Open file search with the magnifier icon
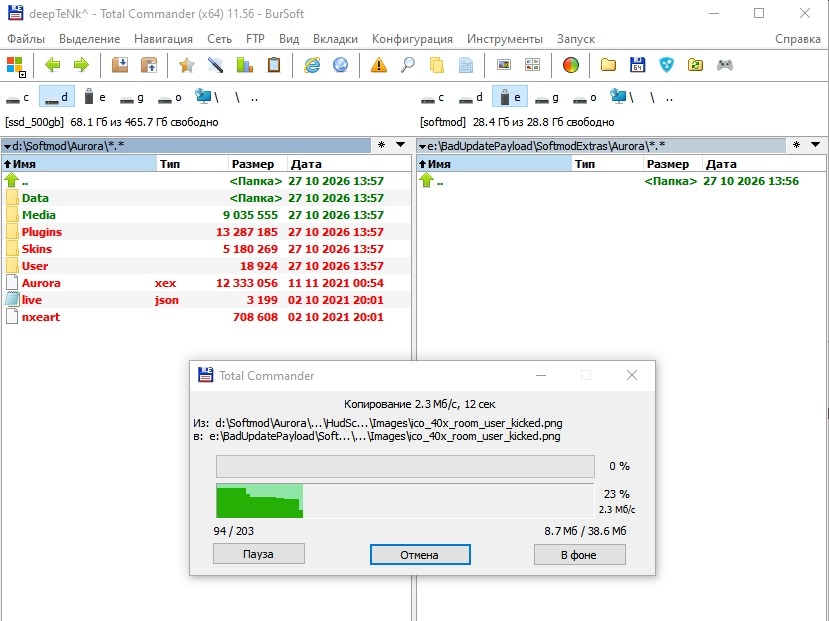 pyautogui.click(x=408, y=65)
